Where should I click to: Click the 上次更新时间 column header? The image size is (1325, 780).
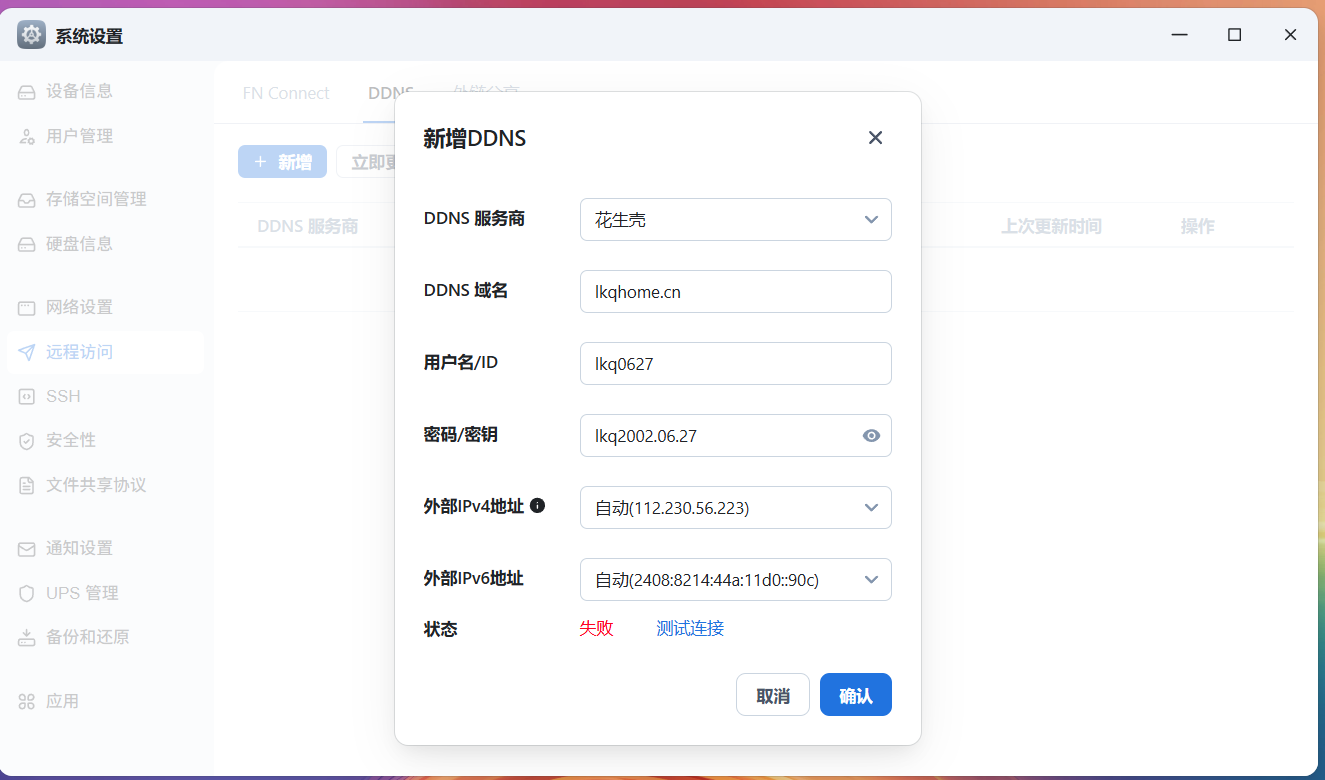coord(1051,226)
